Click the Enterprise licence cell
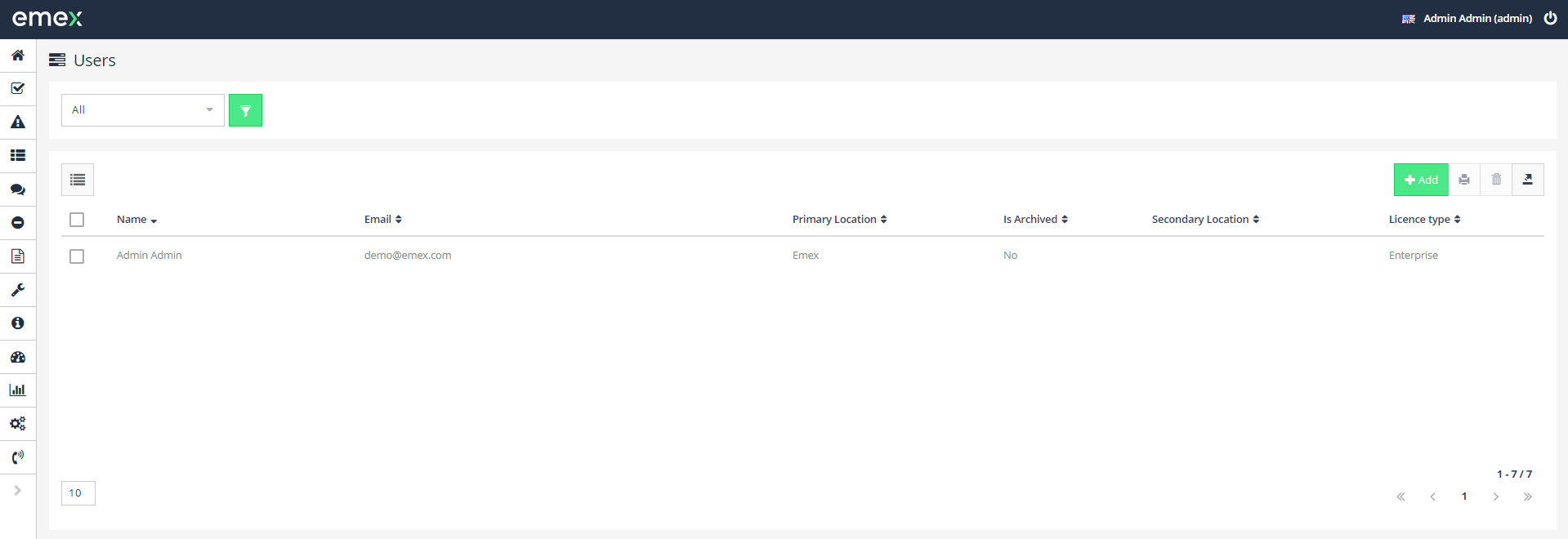The image size is (1568, 539). click(1414, 256)
